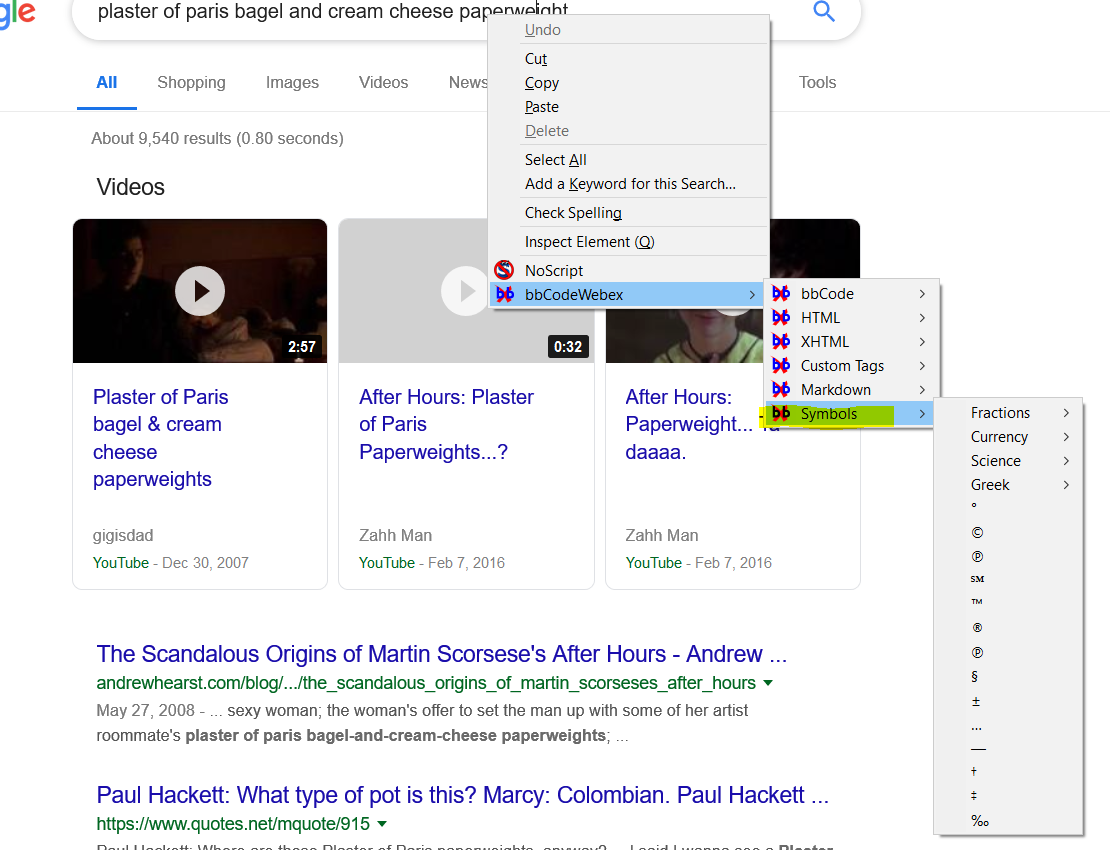
Task: Expand the Custom Tags submenu arrow
Action: point(922,366)
